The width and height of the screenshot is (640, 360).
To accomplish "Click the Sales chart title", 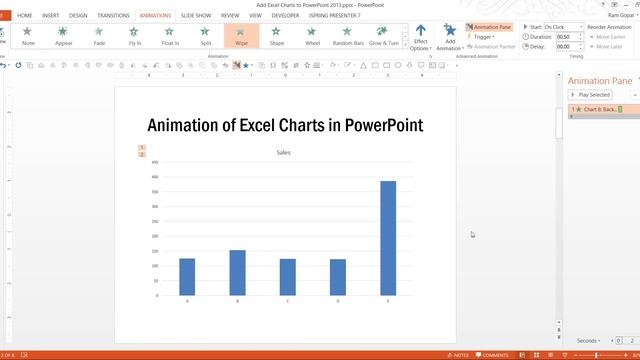I will point(283,152).
